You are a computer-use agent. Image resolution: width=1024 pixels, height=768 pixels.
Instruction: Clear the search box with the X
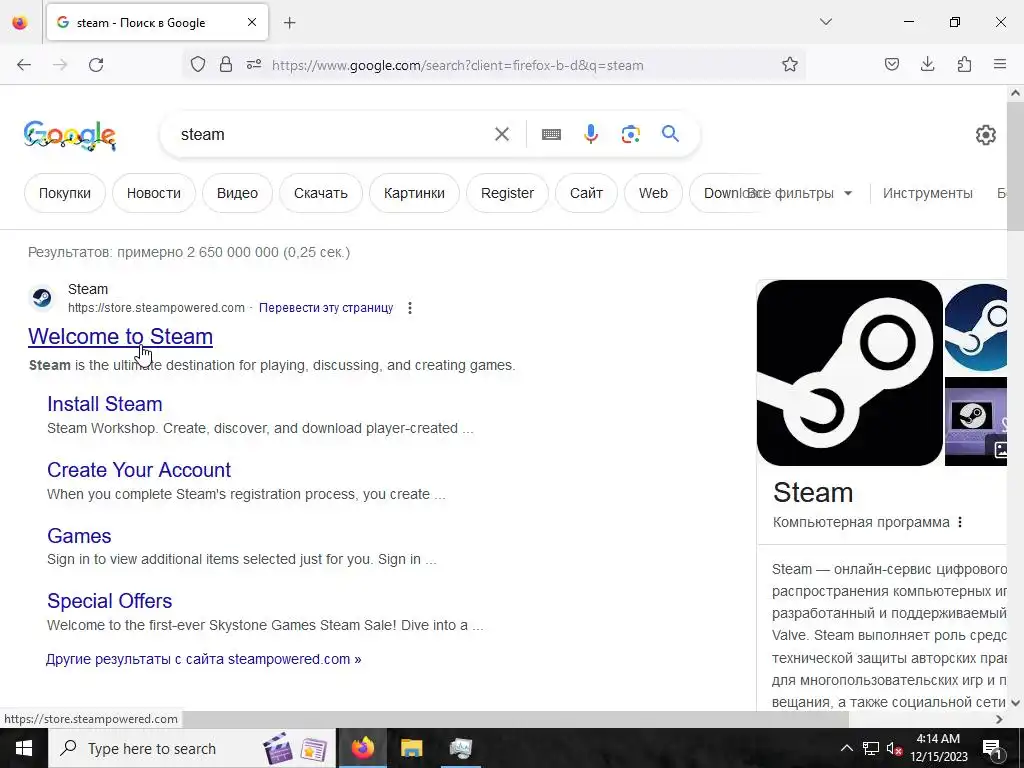point(502,135)
